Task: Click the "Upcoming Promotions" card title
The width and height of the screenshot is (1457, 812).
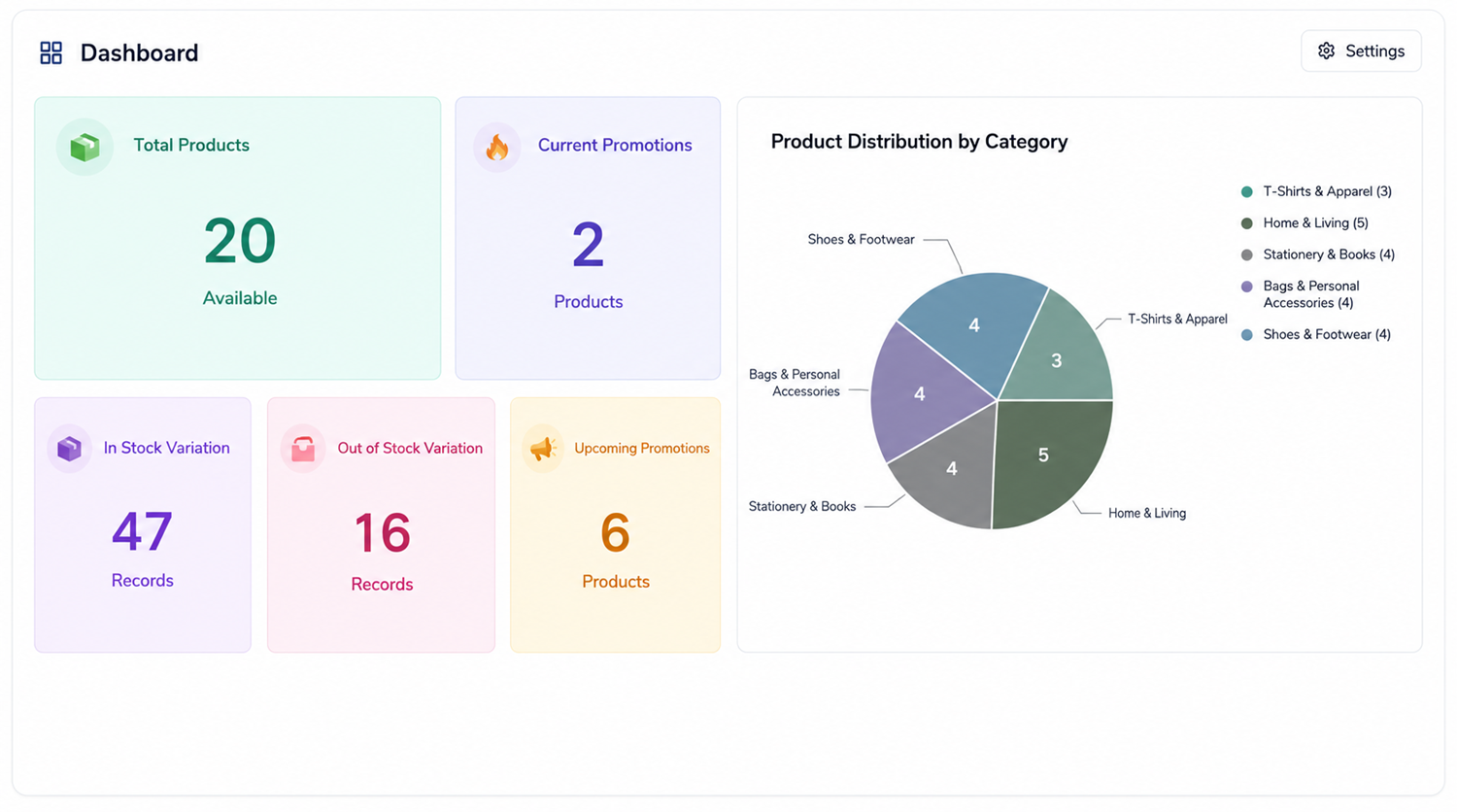Action: [x=642, y=448]
